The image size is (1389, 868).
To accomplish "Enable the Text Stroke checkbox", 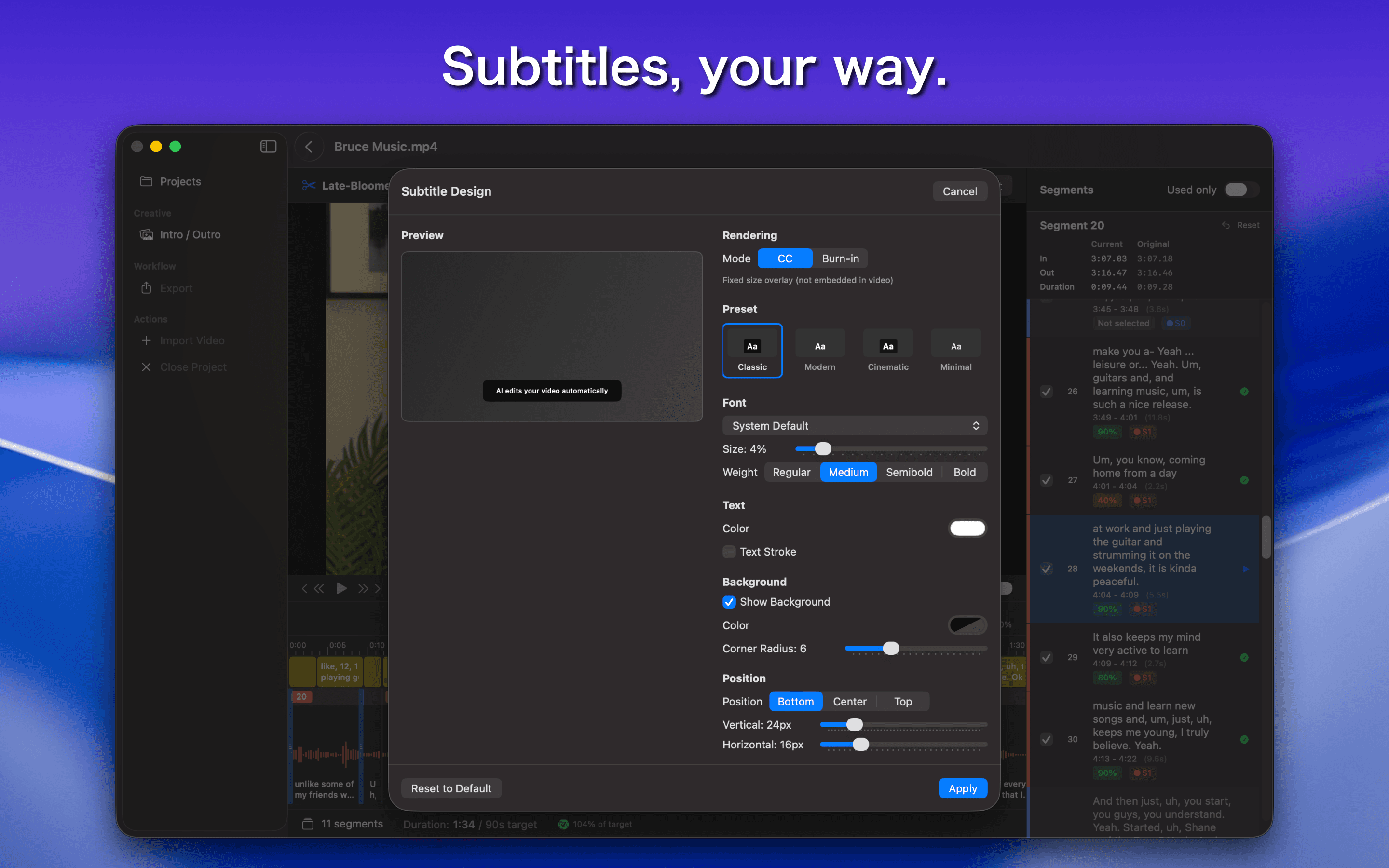I will tap(728, 551).
